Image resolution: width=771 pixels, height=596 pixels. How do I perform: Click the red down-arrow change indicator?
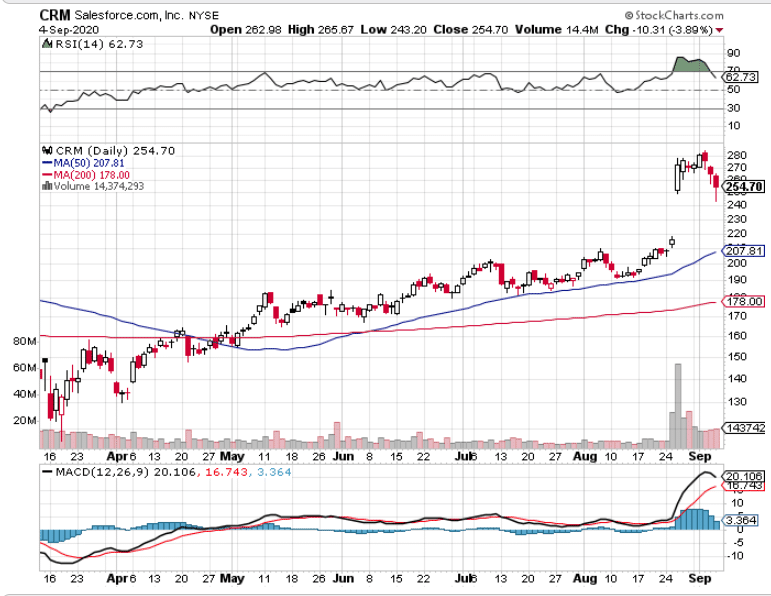719,30
